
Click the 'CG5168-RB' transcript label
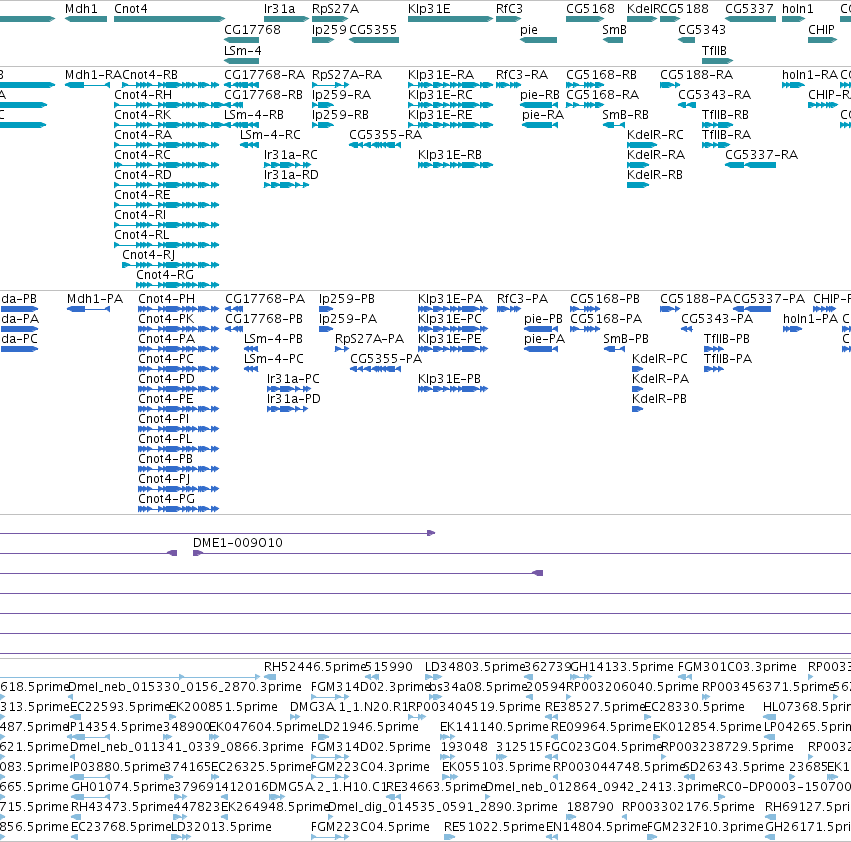click(x=601, y=75)
